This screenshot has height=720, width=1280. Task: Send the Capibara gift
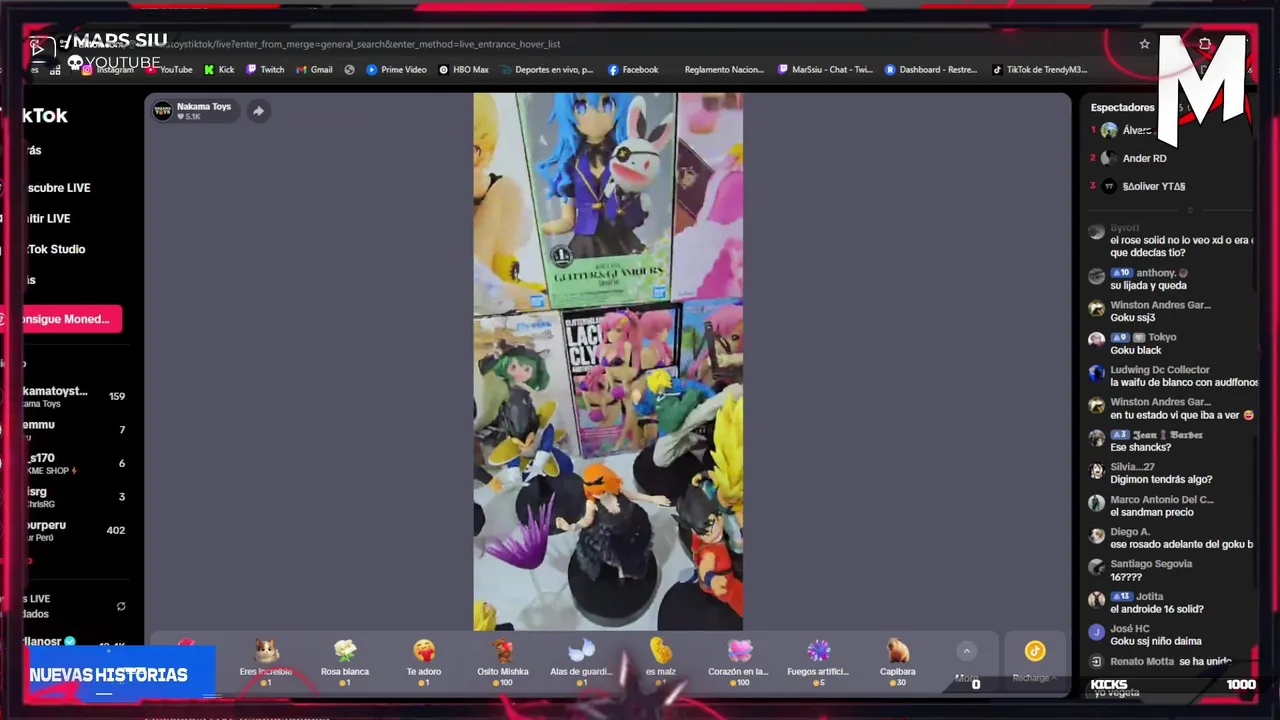[x=897, y=662]
